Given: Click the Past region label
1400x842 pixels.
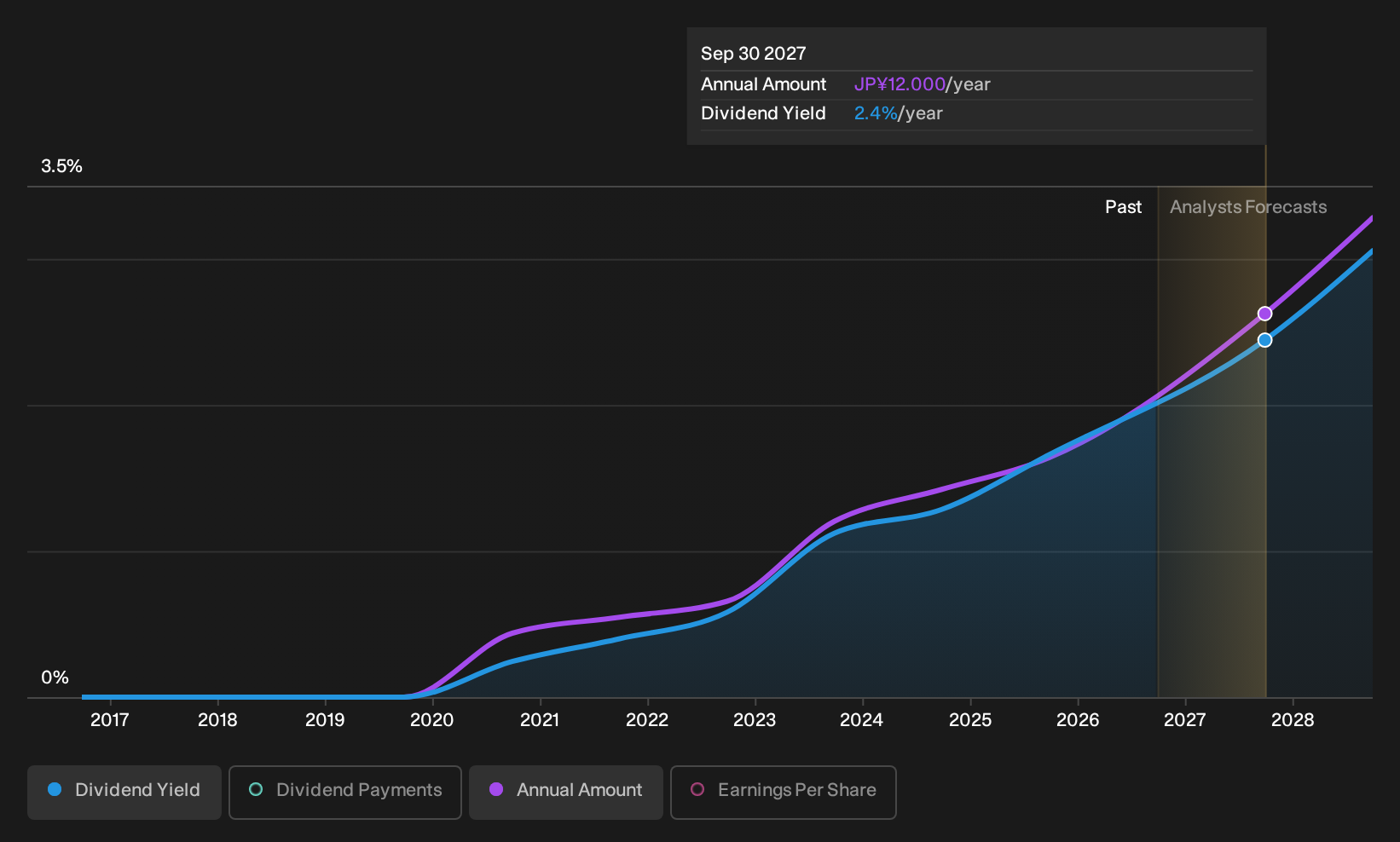Looking at the screenshot, I should click(x=1123, y=207).
